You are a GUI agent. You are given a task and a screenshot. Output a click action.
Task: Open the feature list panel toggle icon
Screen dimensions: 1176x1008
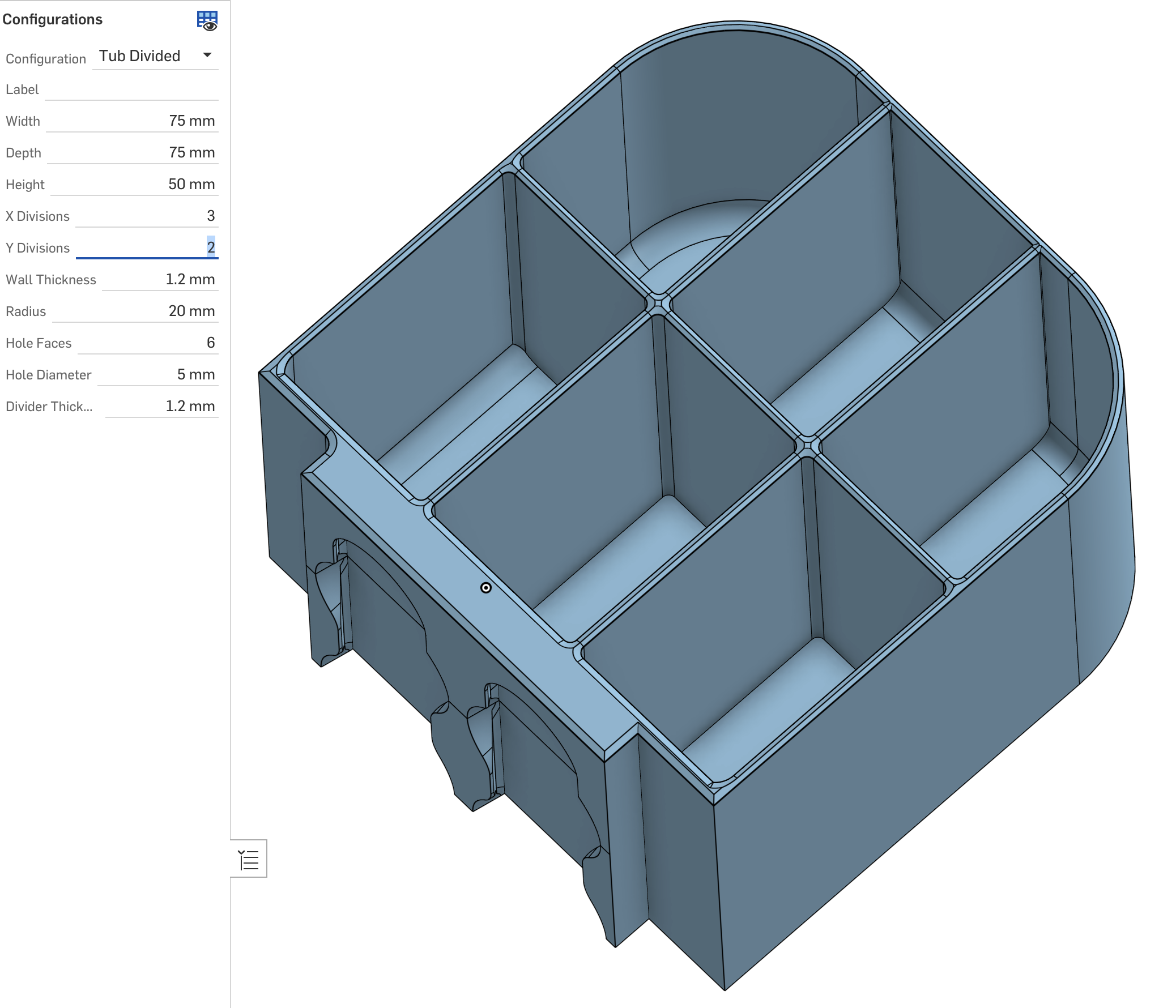tap(249, 859)
